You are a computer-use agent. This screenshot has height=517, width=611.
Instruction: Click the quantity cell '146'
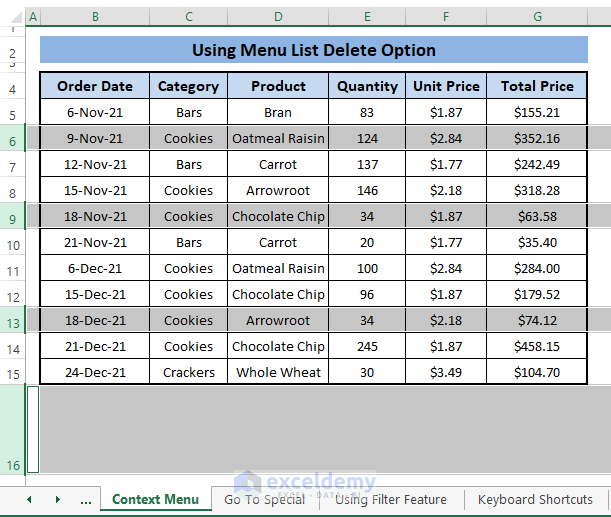point(367,191)
